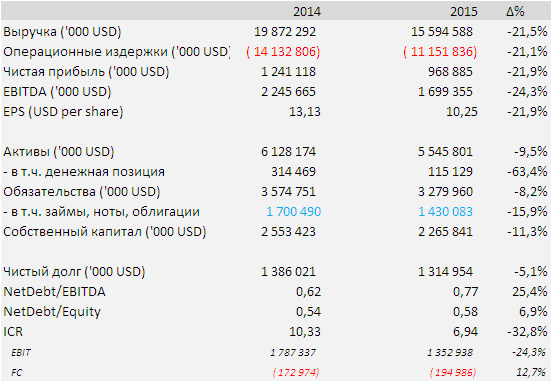Select EPS 2014 value 13,13
The height and width of the screenshot is (382, 552).
pos(305,112)
